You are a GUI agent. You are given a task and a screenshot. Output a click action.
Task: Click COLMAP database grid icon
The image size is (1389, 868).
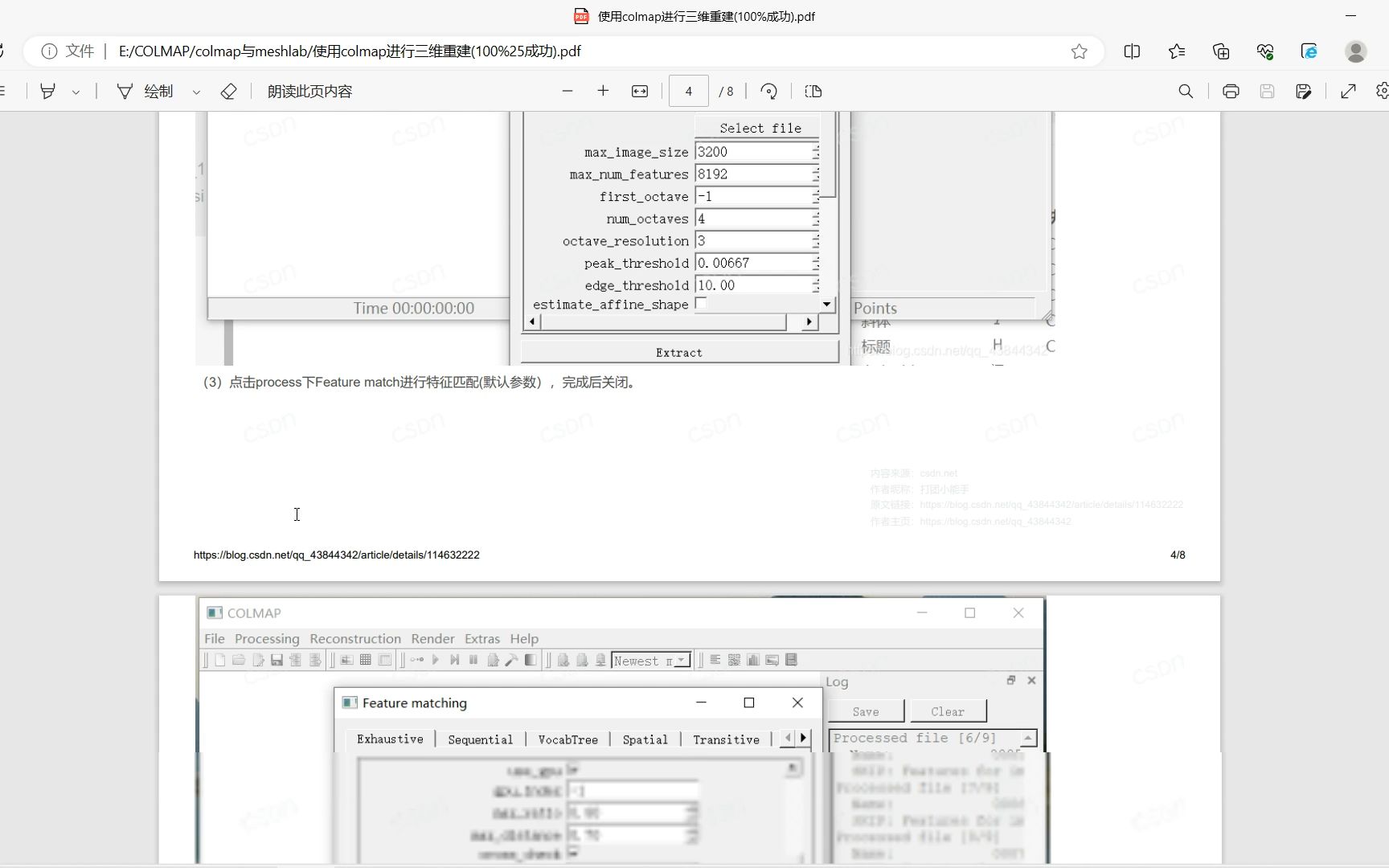(365, 660)
